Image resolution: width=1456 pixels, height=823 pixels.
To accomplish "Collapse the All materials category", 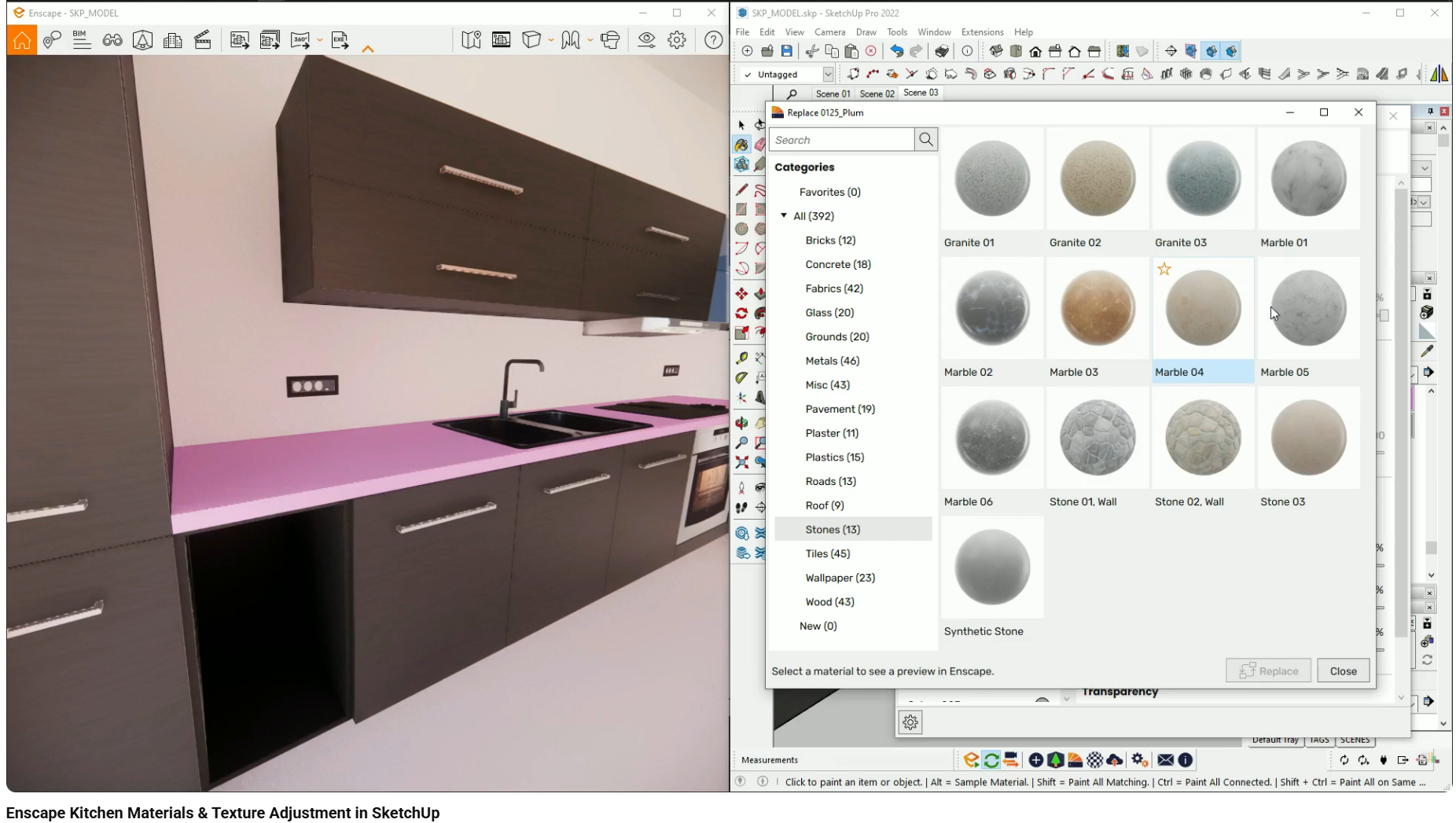I will [783, 215].
